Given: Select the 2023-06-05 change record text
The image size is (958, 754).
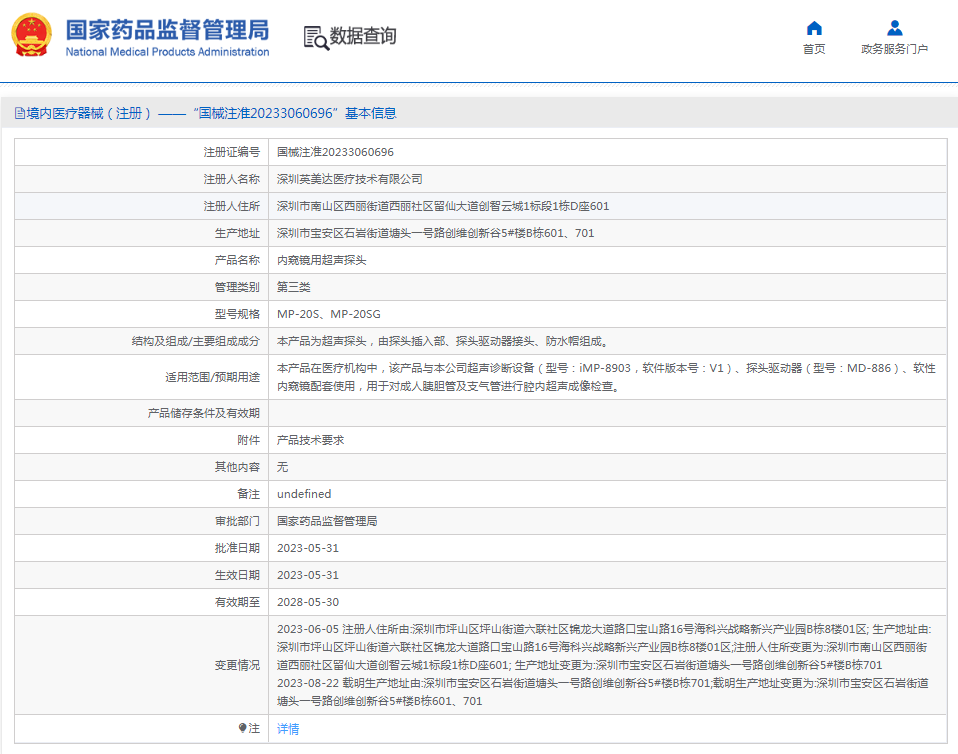Looking at the screenshot, I should [x=604, y=647].
